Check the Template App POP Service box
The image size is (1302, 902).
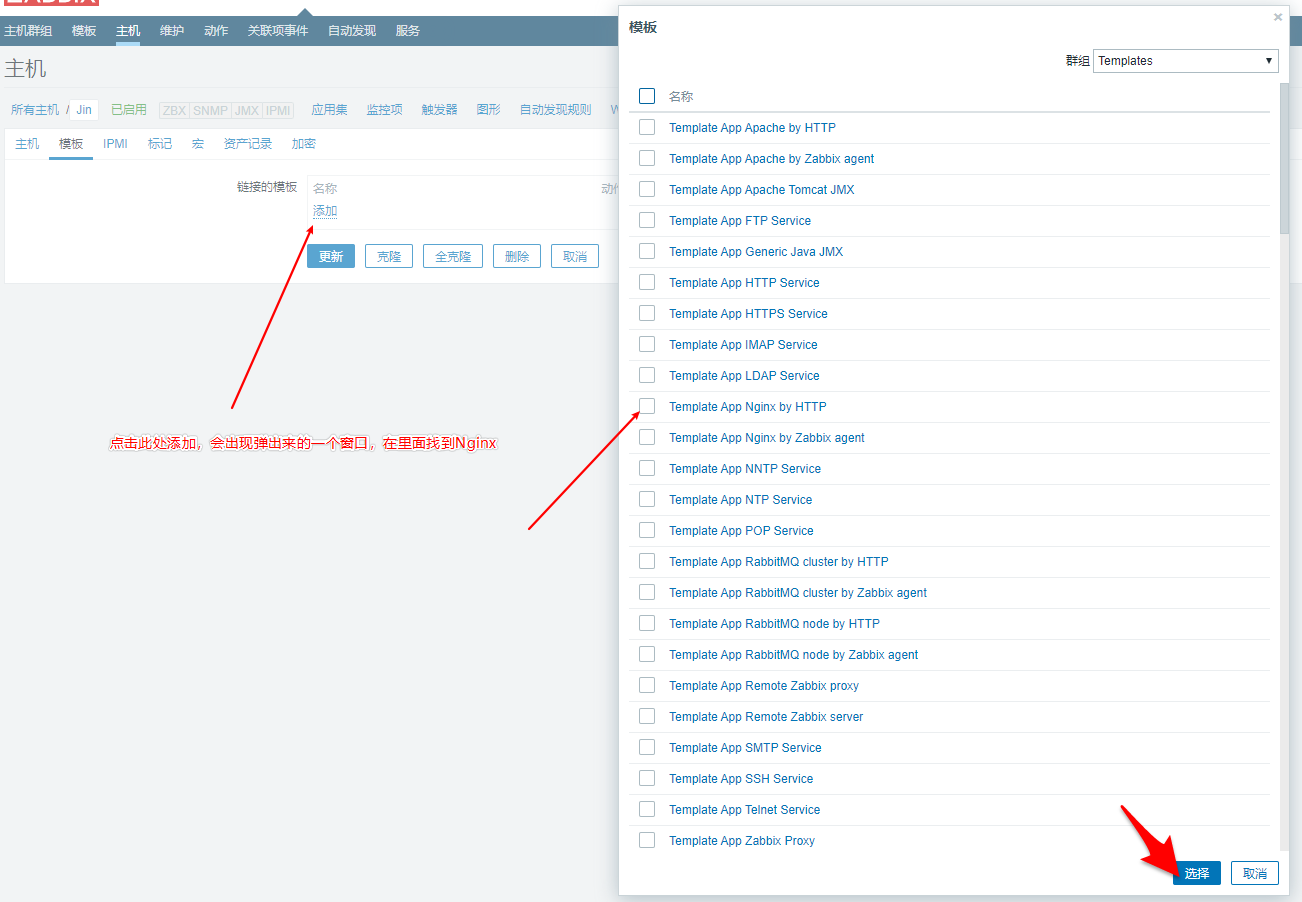647,530
